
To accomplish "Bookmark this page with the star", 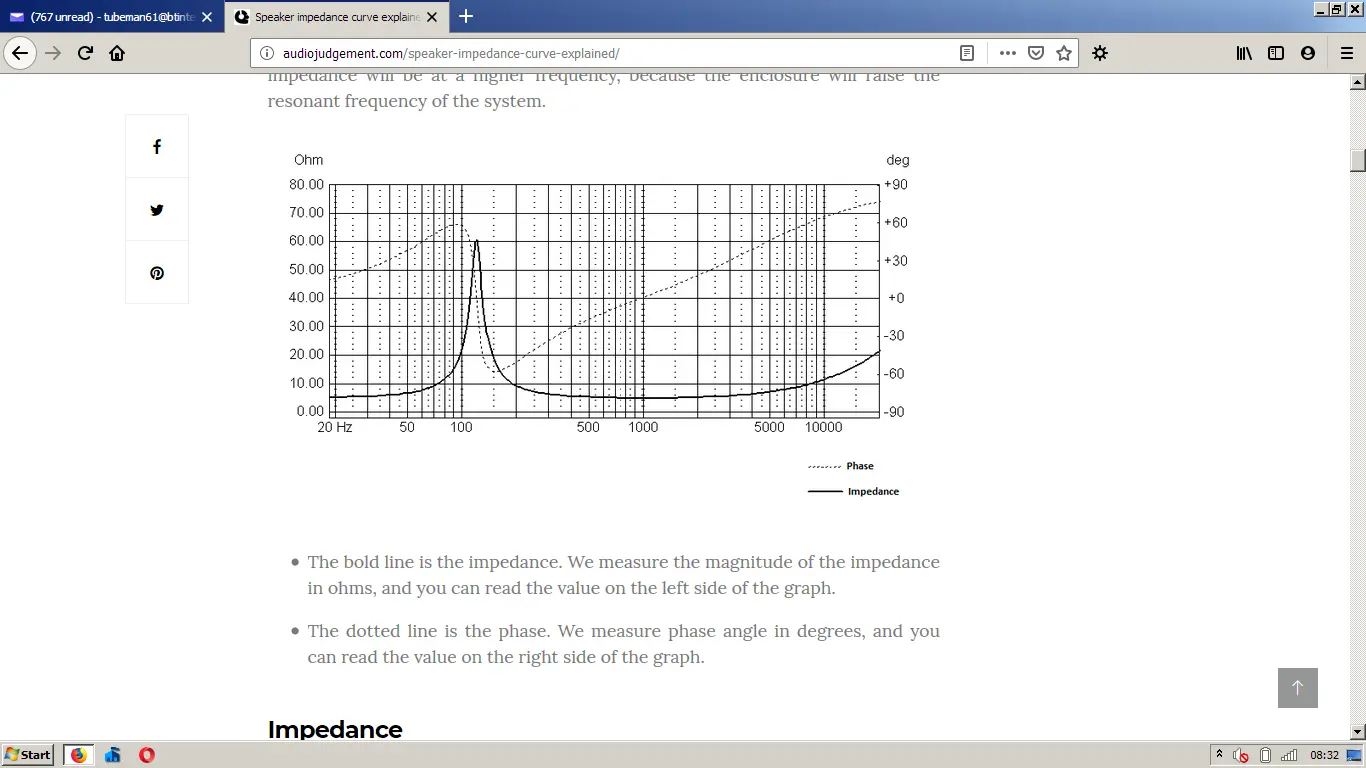I will [x=1064, y=53].
